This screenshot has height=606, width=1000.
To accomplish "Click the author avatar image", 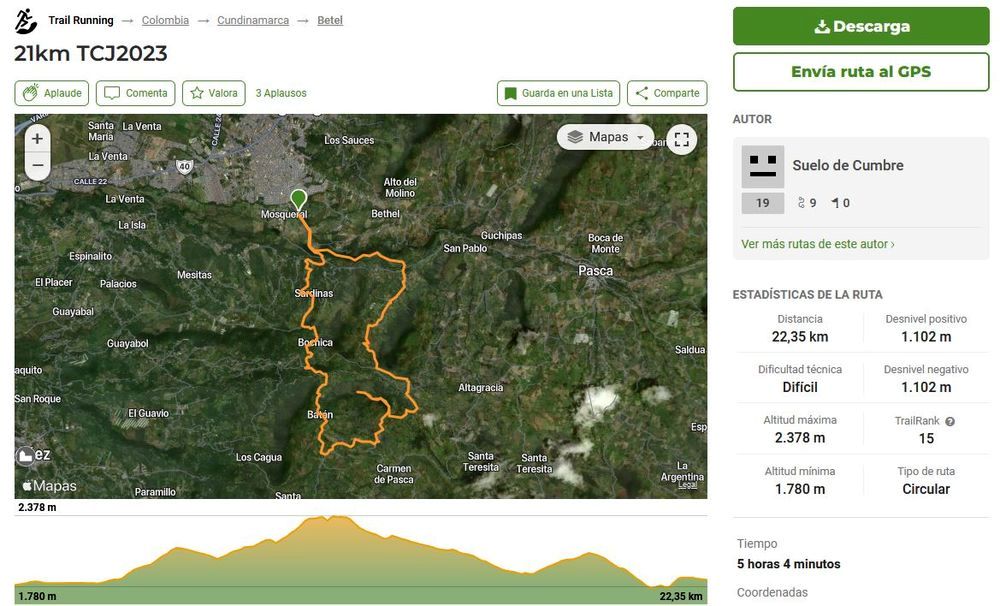I will coord(763,166).
